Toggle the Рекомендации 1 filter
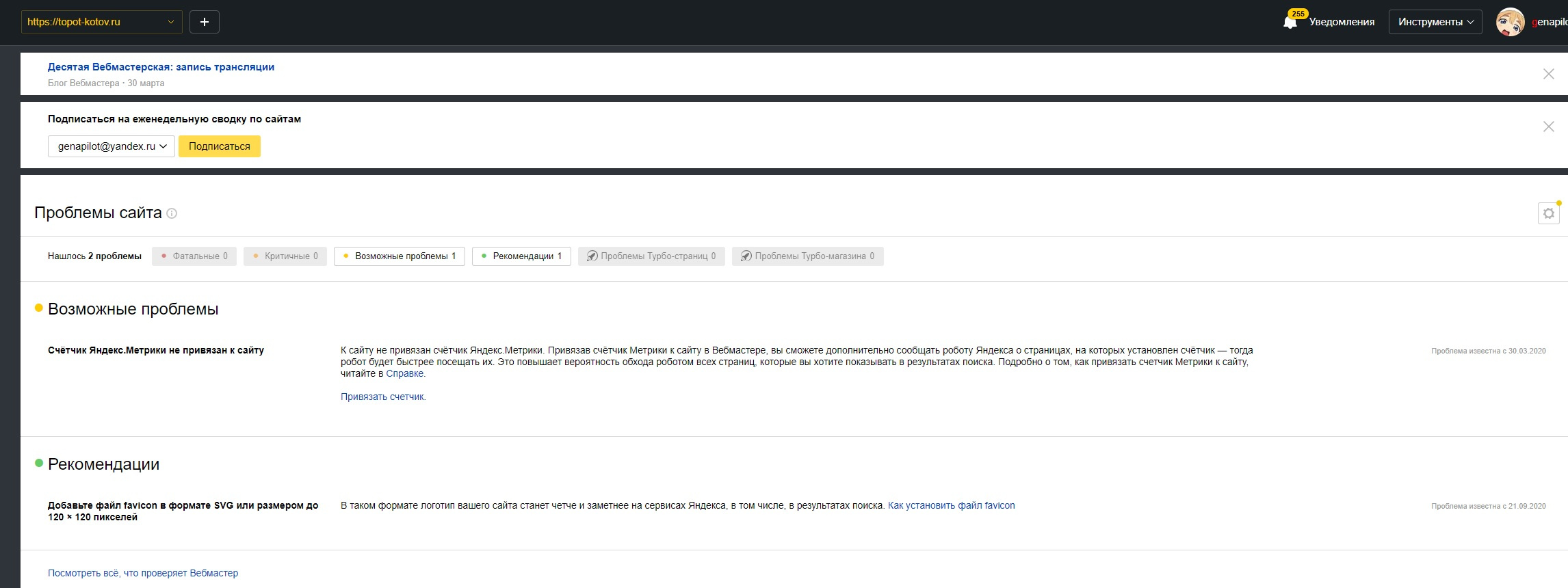Image resolution: width=1568 pixels, height=588 pixels. [x=521, y=256]
